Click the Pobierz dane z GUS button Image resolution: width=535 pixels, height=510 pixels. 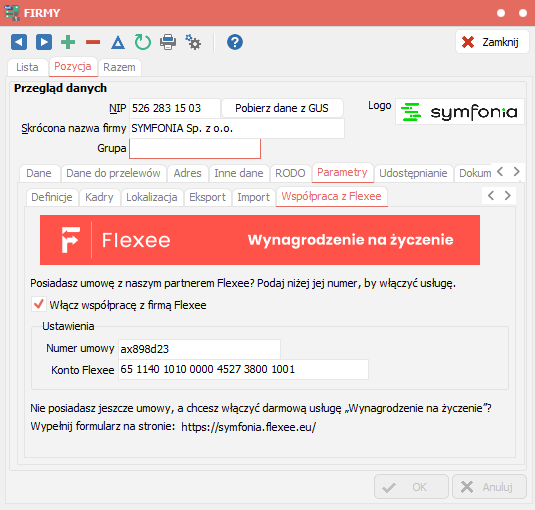[282, 108]
